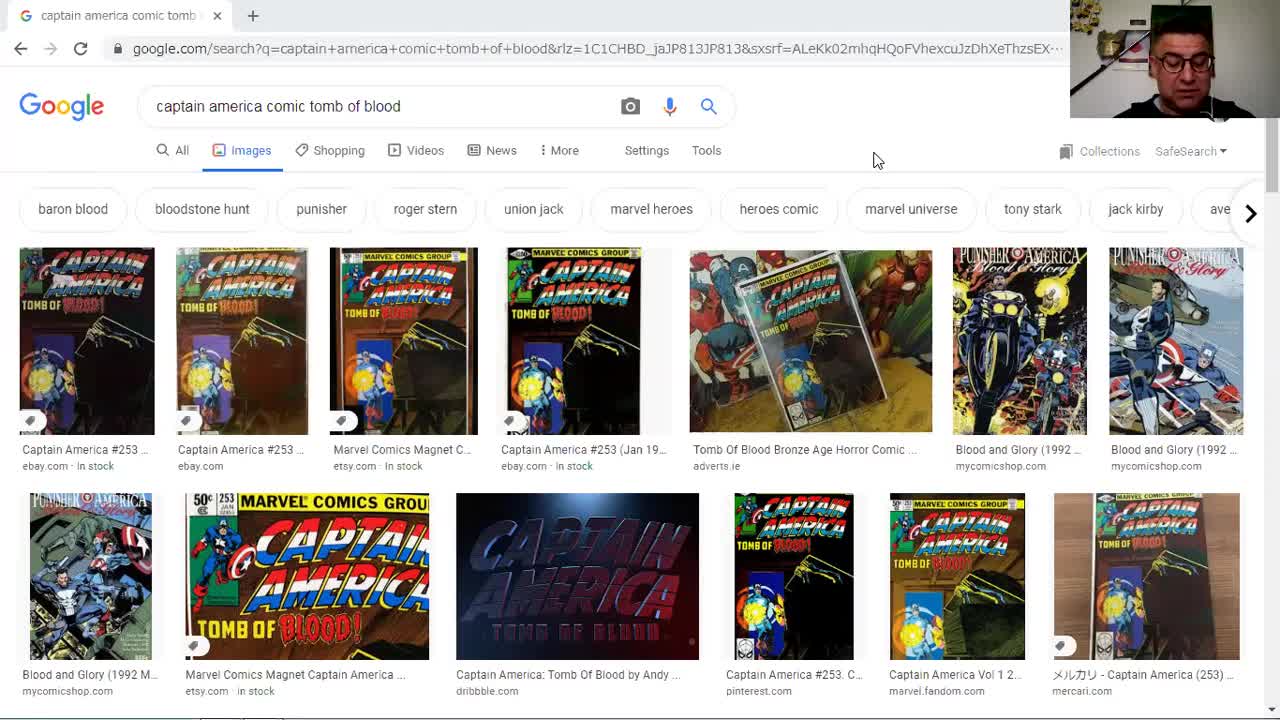Click the lock icon in the address bar
This screenshot has width=1280, height=720.
coord(118,48)
